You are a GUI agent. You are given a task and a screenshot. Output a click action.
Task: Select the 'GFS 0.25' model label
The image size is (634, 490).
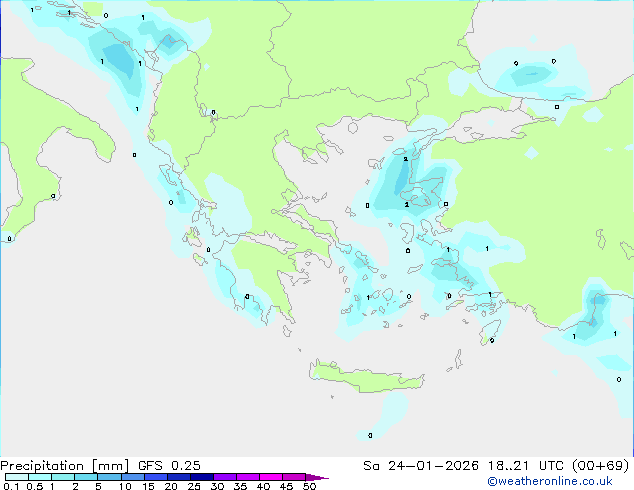point(169,466)
